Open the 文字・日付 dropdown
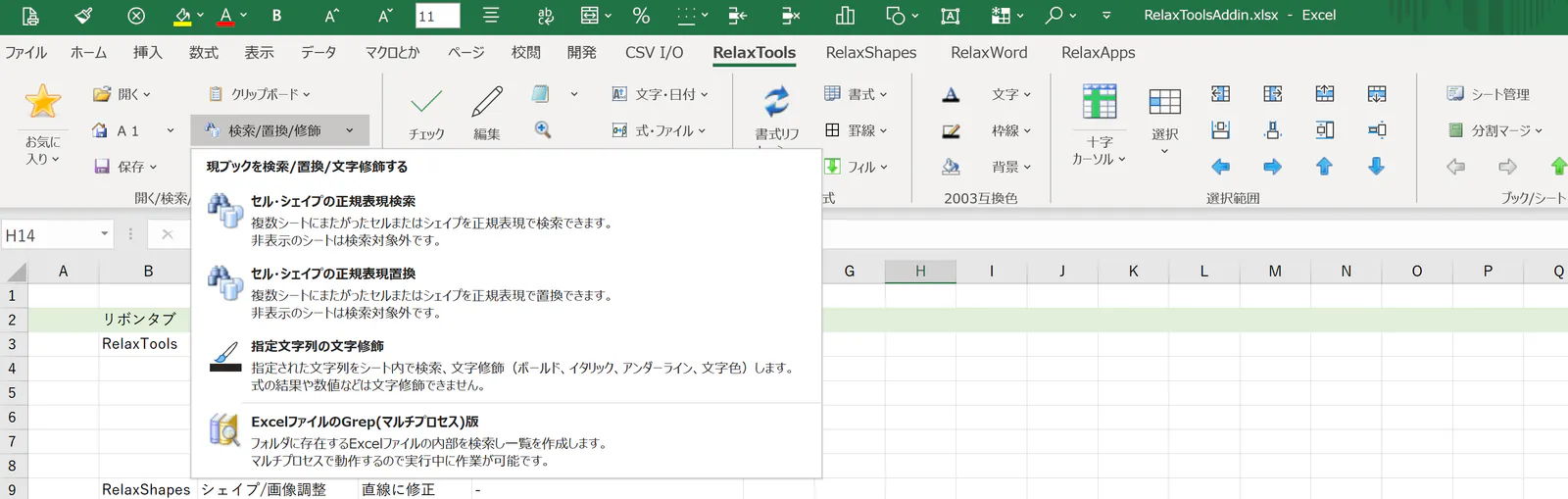Image resolution: width=1568 pixels, height=499 pixels. 660,94
